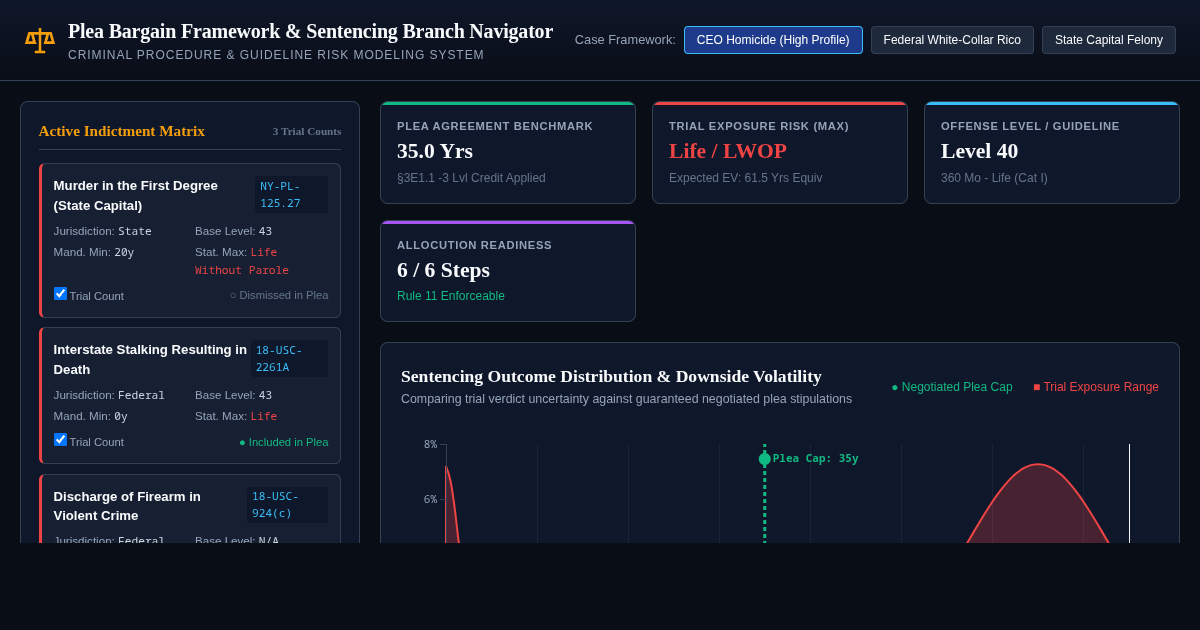Click Life Without Parole statutory max value
This screenshot has height=630, width=1200.
(242, 261)
